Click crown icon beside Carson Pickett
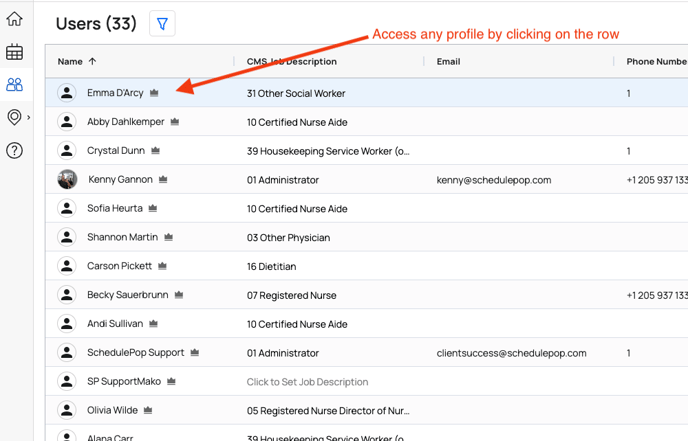This screenshot has width=688, height=441. [x=162, y=266]
